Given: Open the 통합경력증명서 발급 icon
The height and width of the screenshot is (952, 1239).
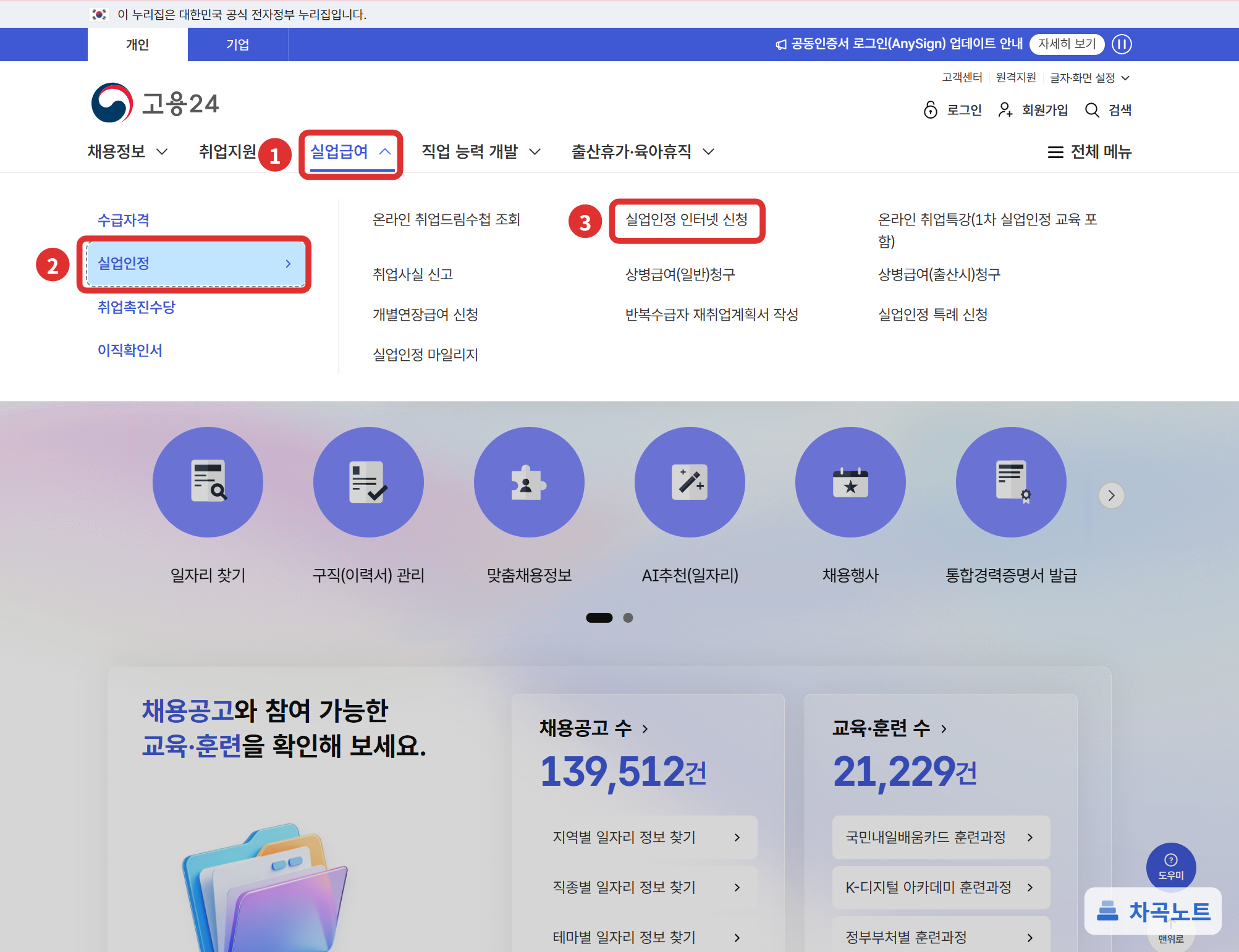Looking at the screenshot, I should [1011, 482].
